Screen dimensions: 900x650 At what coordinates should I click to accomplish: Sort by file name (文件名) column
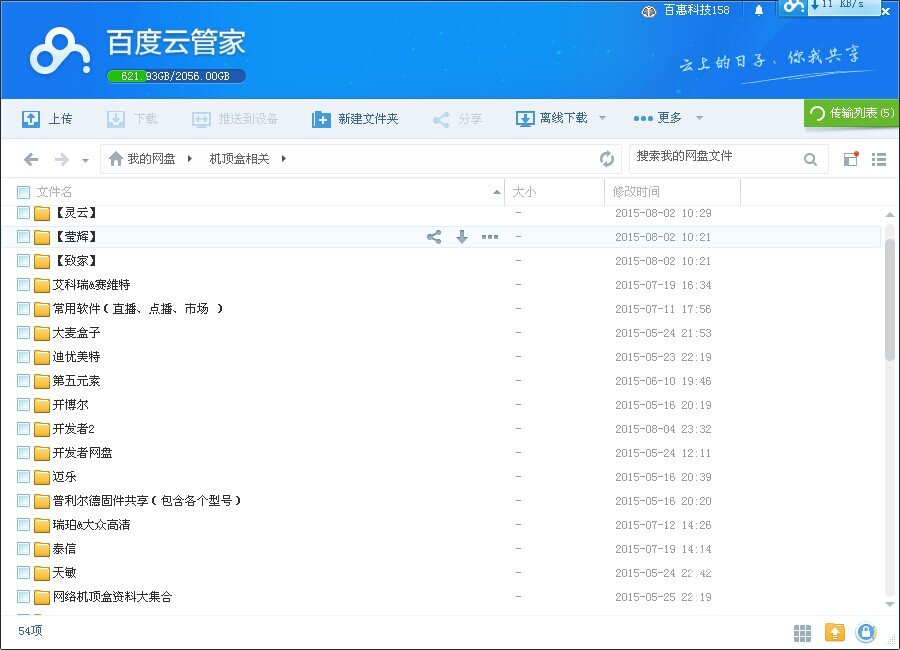(54, 192)
